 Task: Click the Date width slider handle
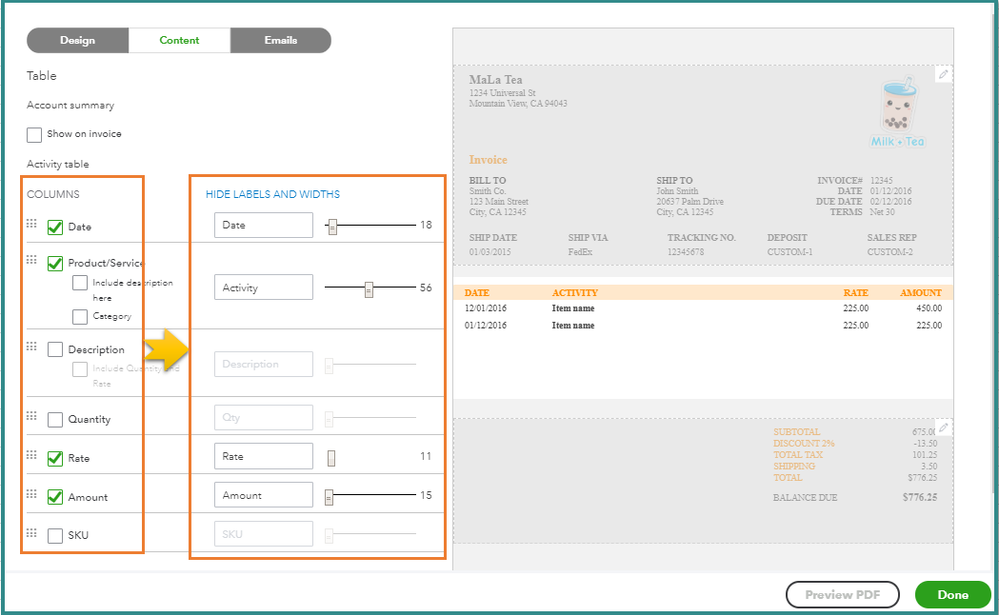pyautogui.click(x=332, y=226)
